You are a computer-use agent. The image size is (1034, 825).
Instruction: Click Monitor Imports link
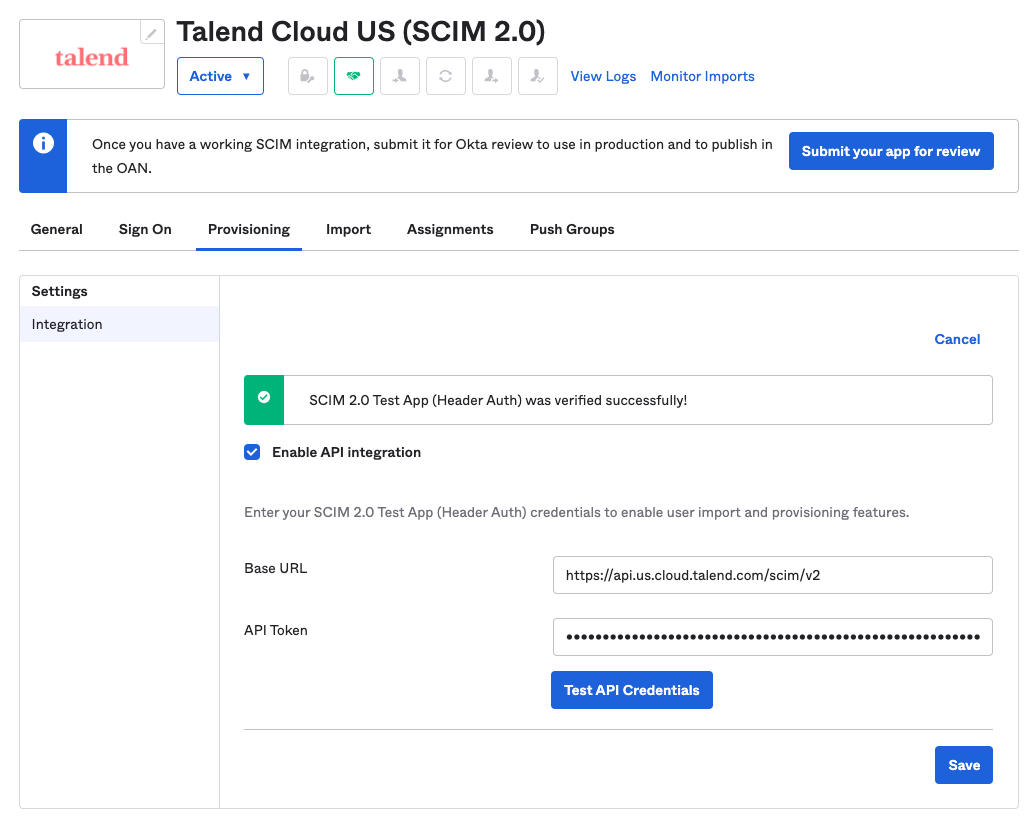click(702, 76)
